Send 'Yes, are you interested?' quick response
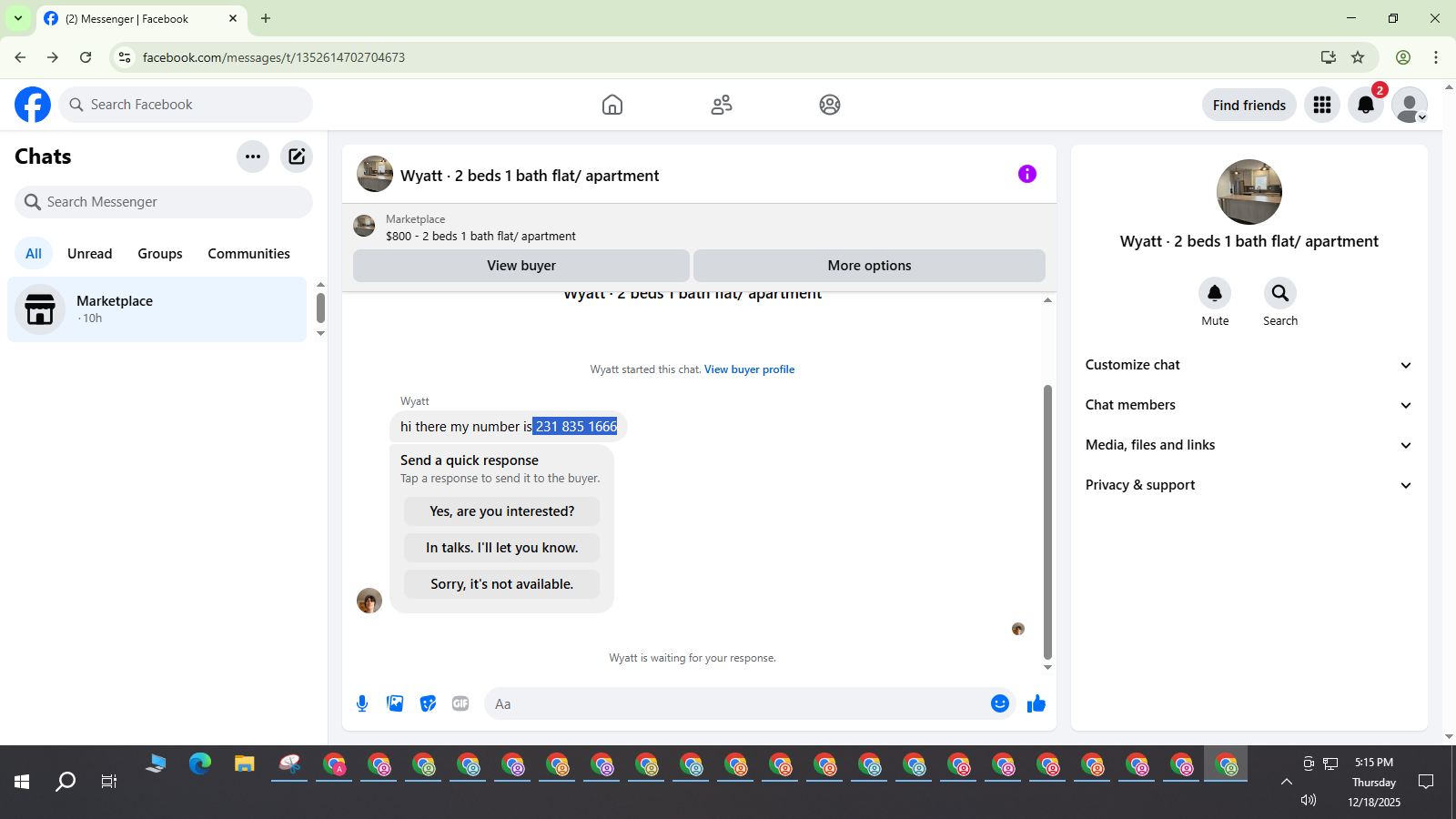Screen dimensions: 1456x819 502,511
